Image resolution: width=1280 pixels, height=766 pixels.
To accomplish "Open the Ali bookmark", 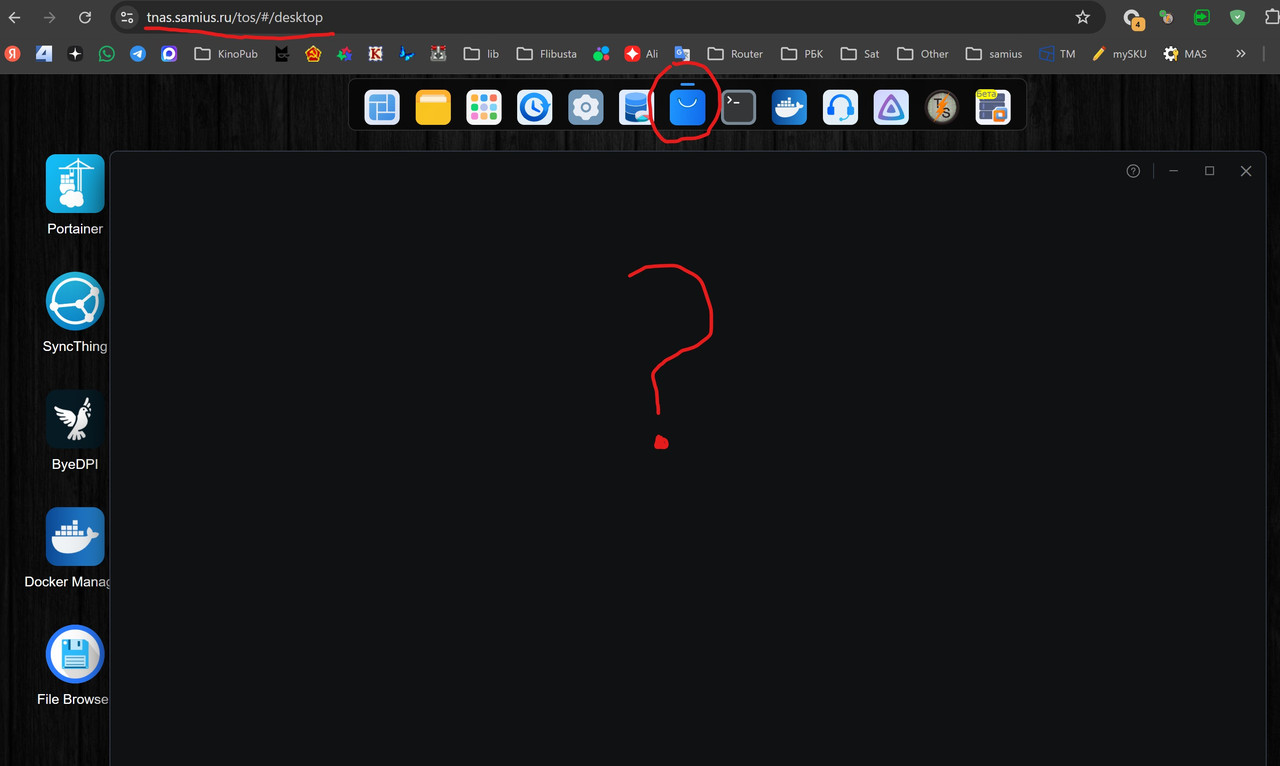I will coord(641,54).
